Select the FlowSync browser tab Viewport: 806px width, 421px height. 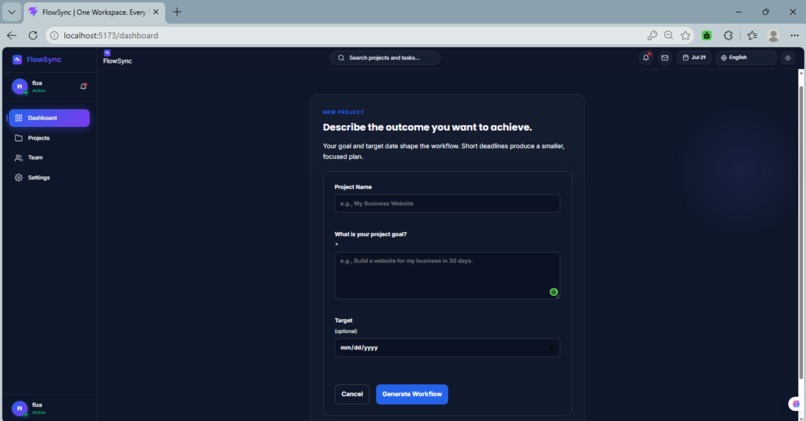tap(94, 12)
